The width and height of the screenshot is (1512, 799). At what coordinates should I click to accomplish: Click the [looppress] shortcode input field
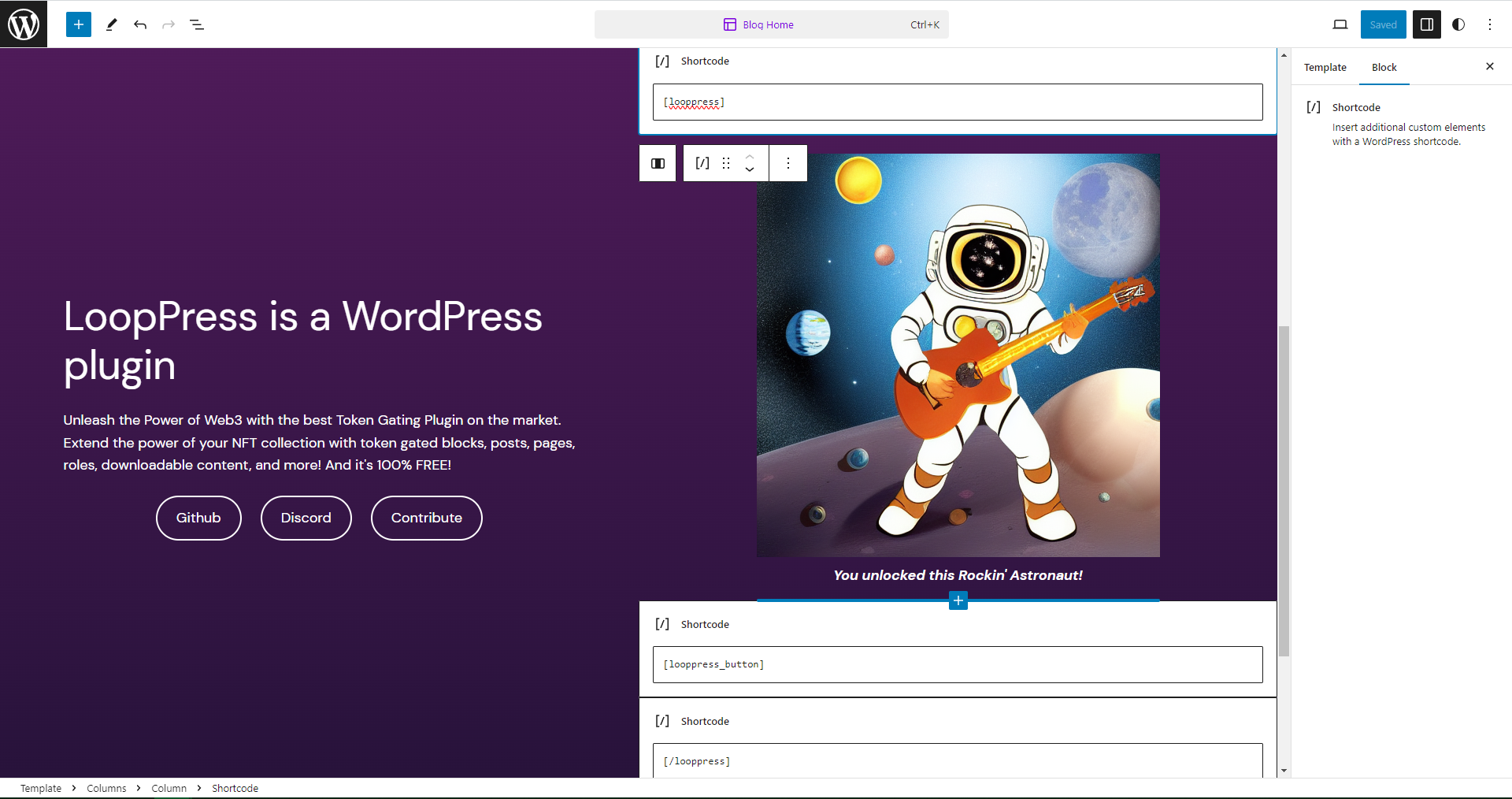[958, 102]
